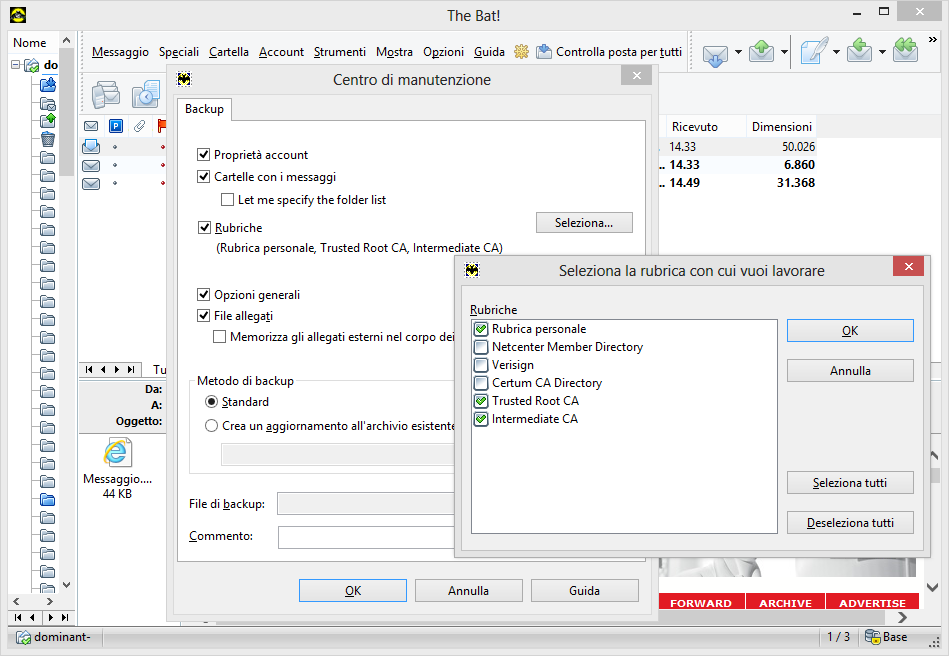Click the dominant- account icon in status bar

click(24, 637)
